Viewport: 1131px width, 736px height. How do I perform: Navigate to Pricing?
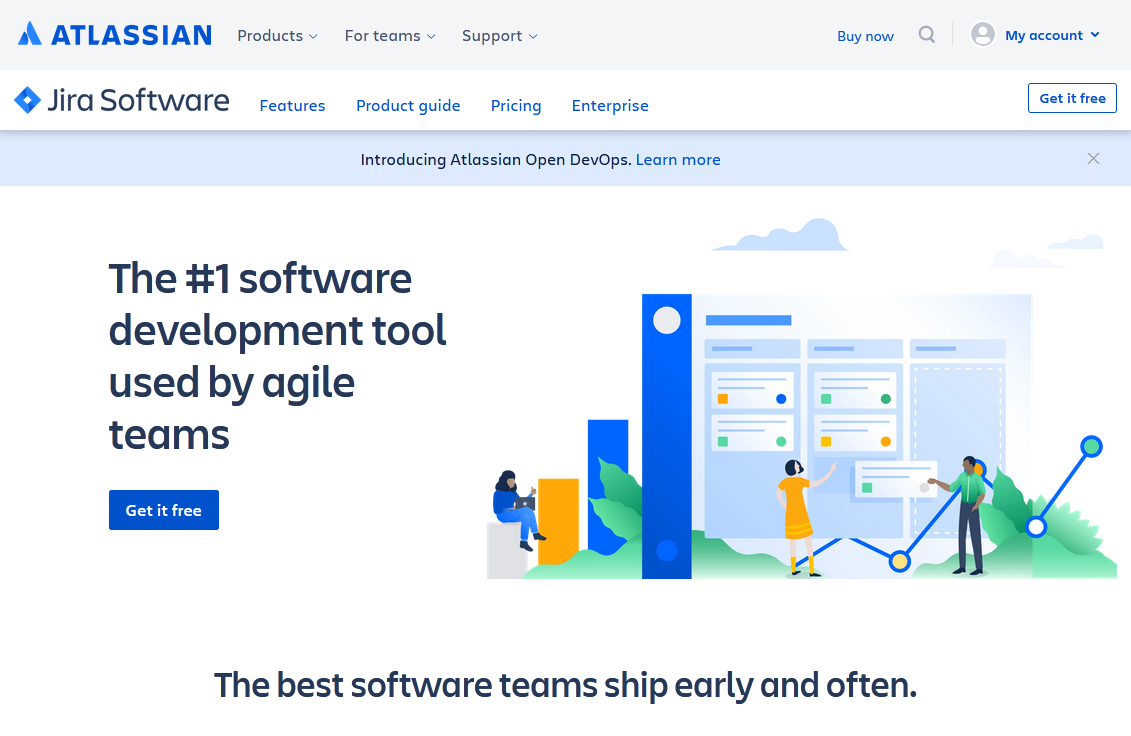[x=516, y=105]
